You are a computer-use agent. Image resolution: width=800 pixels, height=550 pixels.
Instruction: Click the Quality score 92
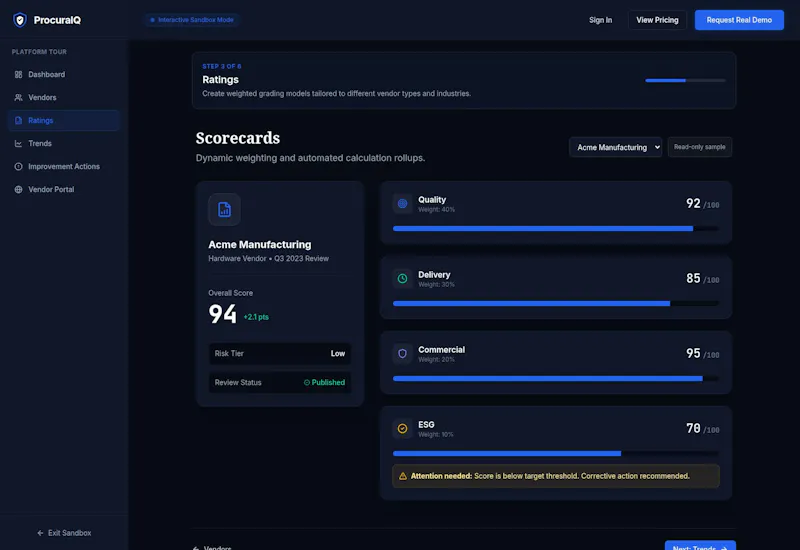693,204
